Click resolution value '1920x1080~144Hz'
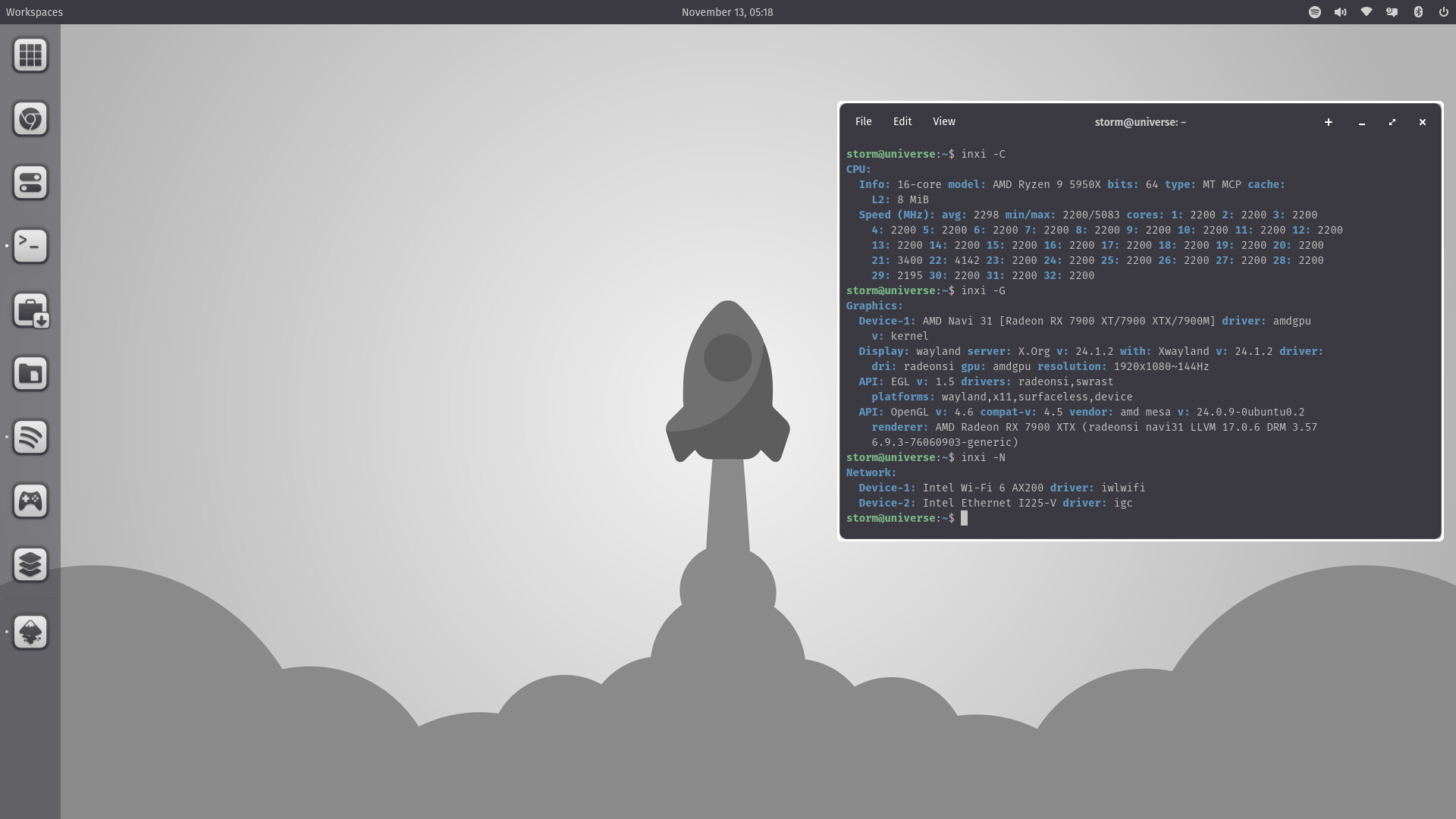The width and height of the screenshot is (1456, 819). click(1161, 366)
